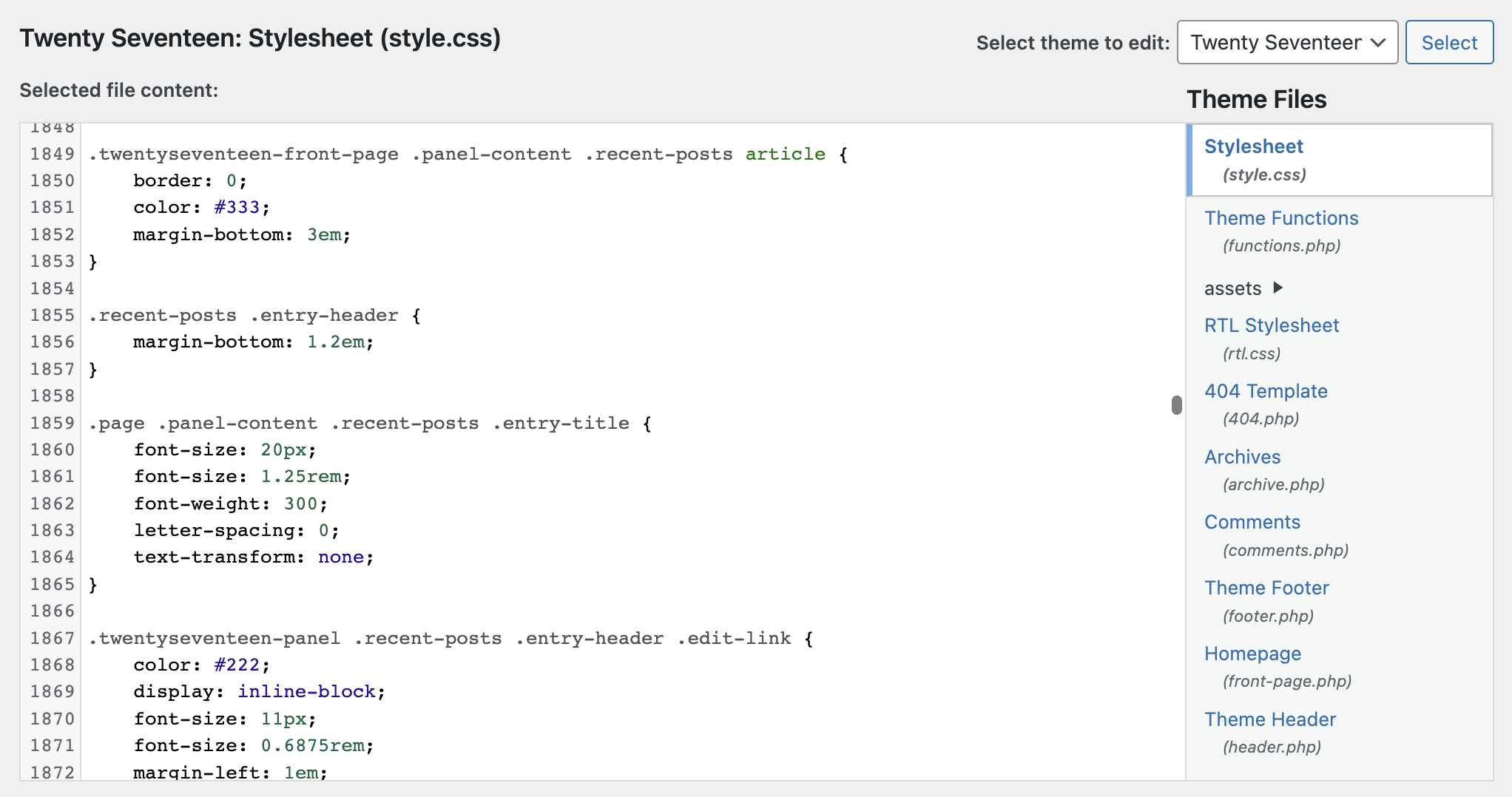The height and width of the screenshot is (797, 1512).
Task: Open the Stylesheet style.css file
Action: click(1253, 147)
